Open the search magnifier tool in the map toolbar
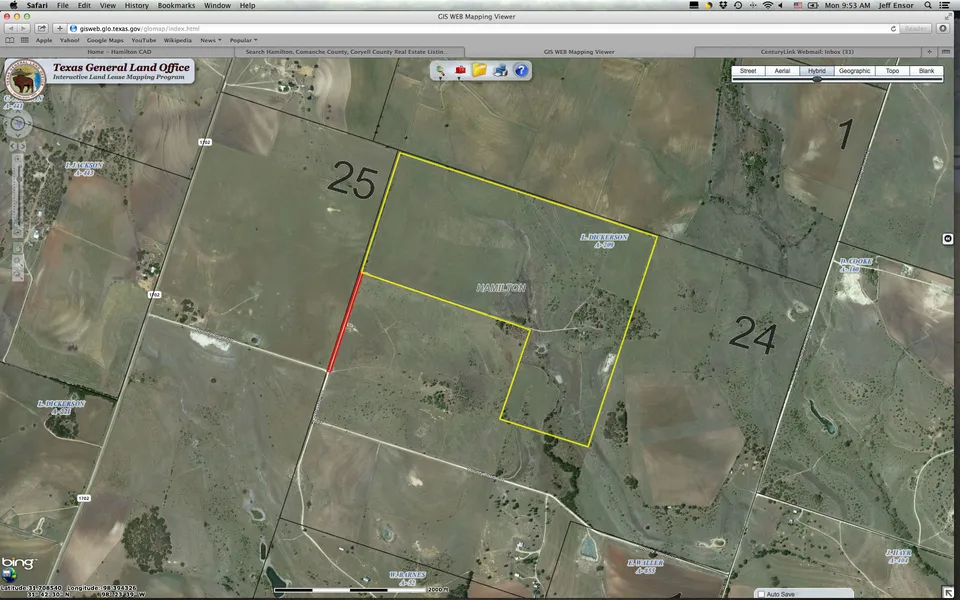Screen dimensions: 960x600 tap(442, 70)
